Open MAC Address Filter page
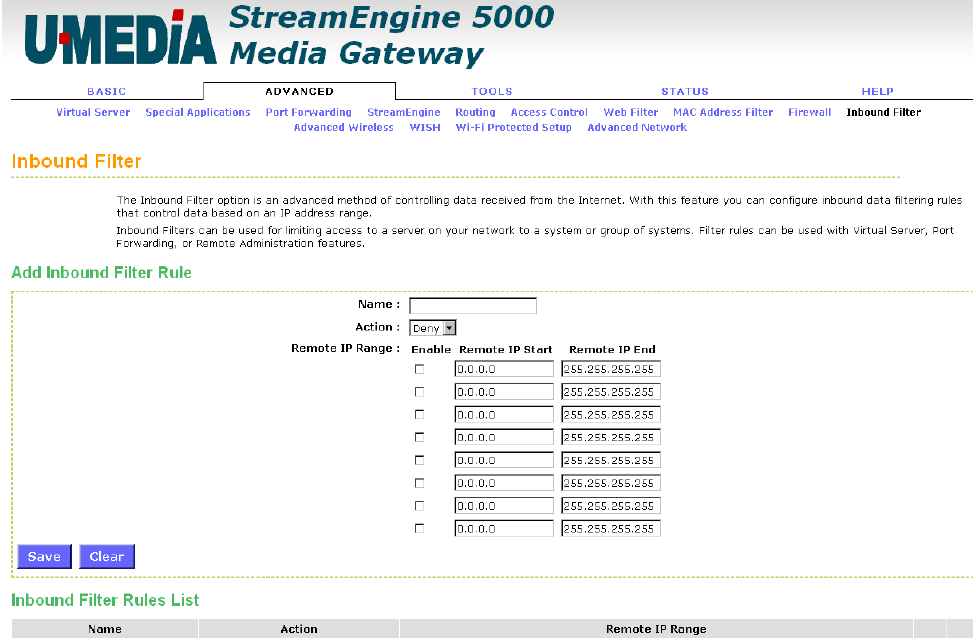Screen dimensions: 976x642 tap(723, 112)
